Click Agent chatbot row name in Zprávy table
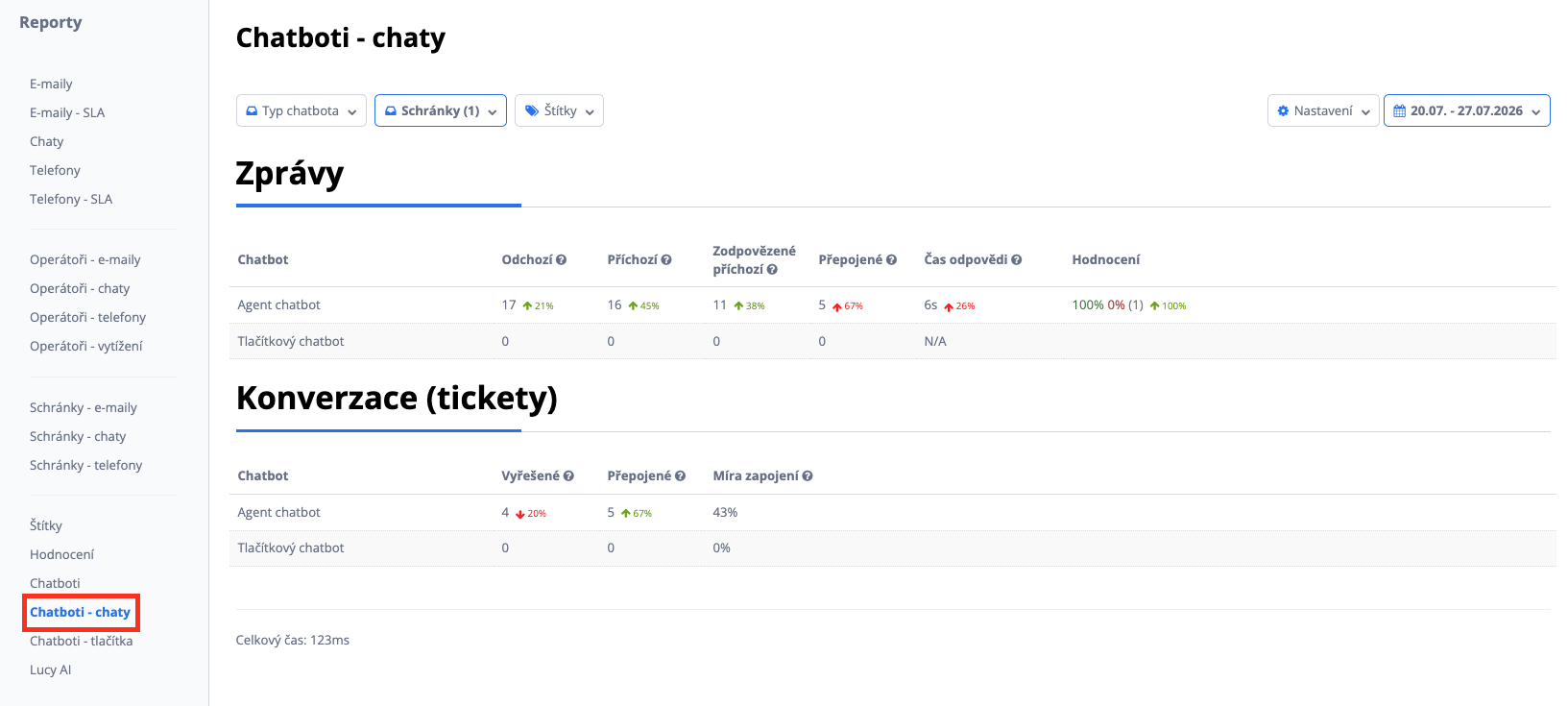The image size is (1568, 706). pyautogui.click(x=278, y=304)
